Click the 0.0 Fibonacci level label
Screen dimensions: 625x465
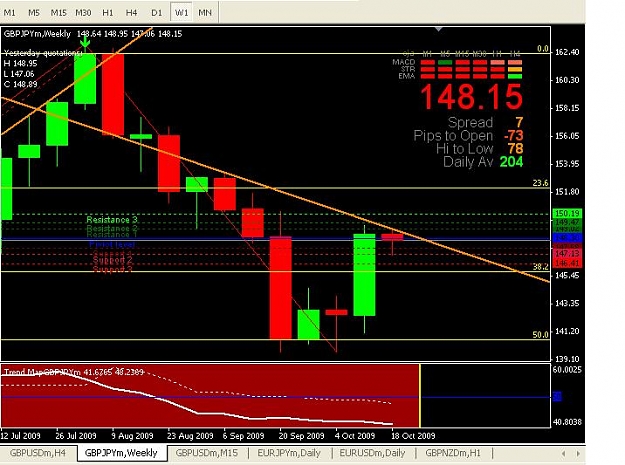543,49
